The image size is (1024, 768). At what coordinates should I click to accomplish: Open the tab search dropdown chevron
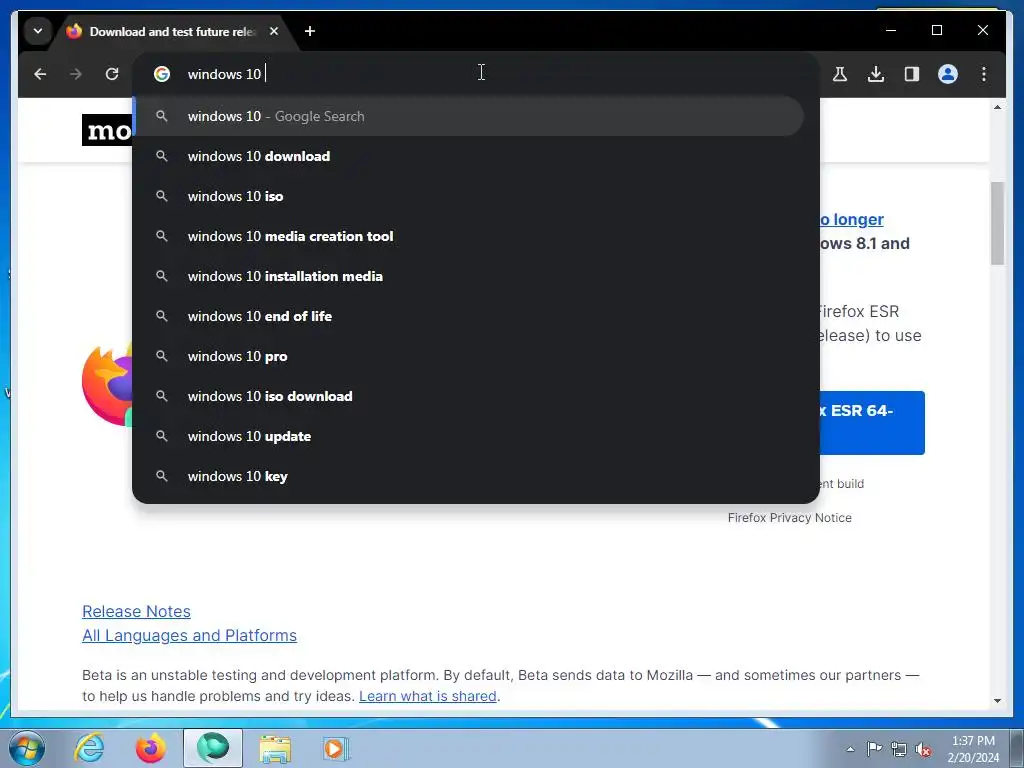coord(38,31)
